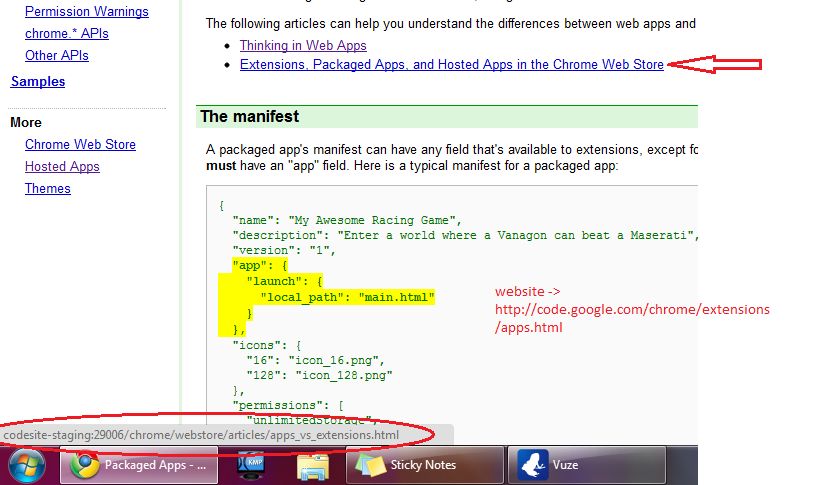Open the Thinking in Web Apps article

(303, 45)
